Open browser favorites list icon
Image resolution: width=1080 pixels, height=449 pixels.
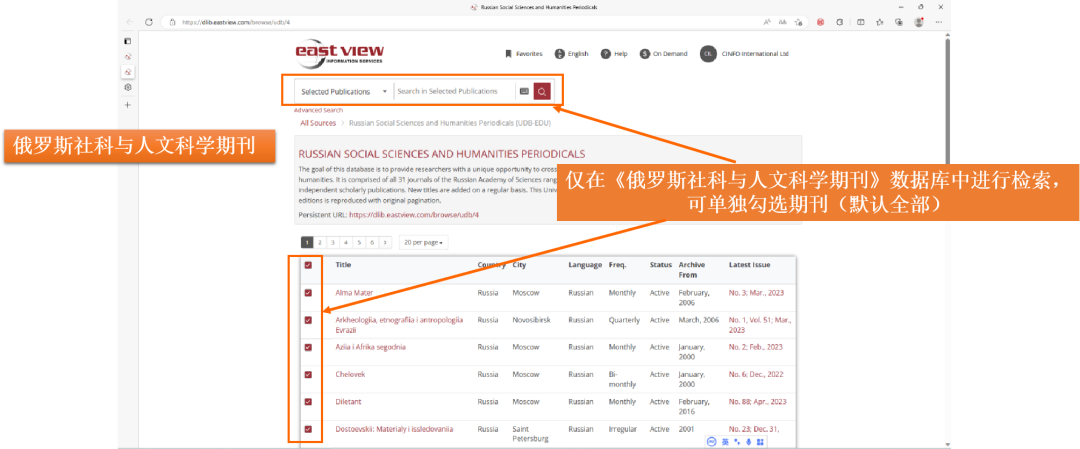880,22
